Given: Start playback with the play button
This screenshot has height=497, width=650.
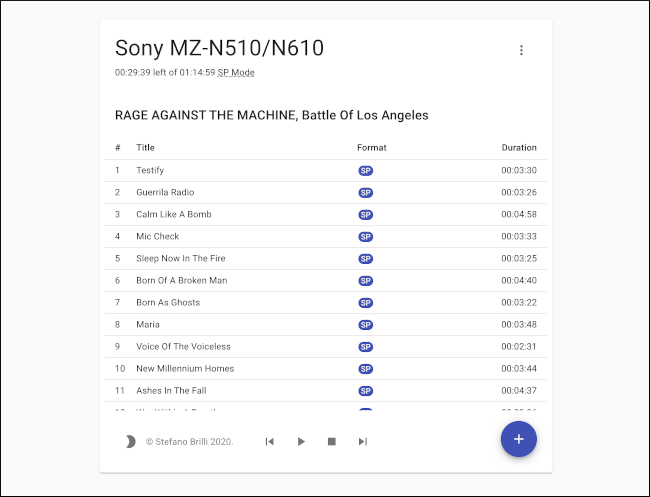Looking at the screenshot, I should point(301,442).
